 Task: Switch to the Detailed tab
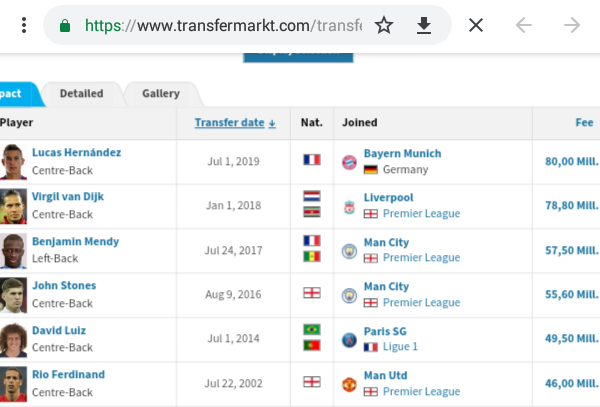[x=82, y=93]
